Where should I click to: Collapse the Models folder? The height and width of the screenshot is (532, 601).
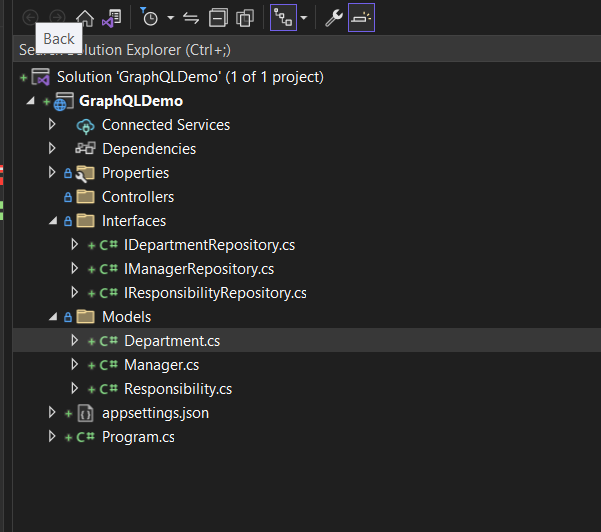click(53, 317)
